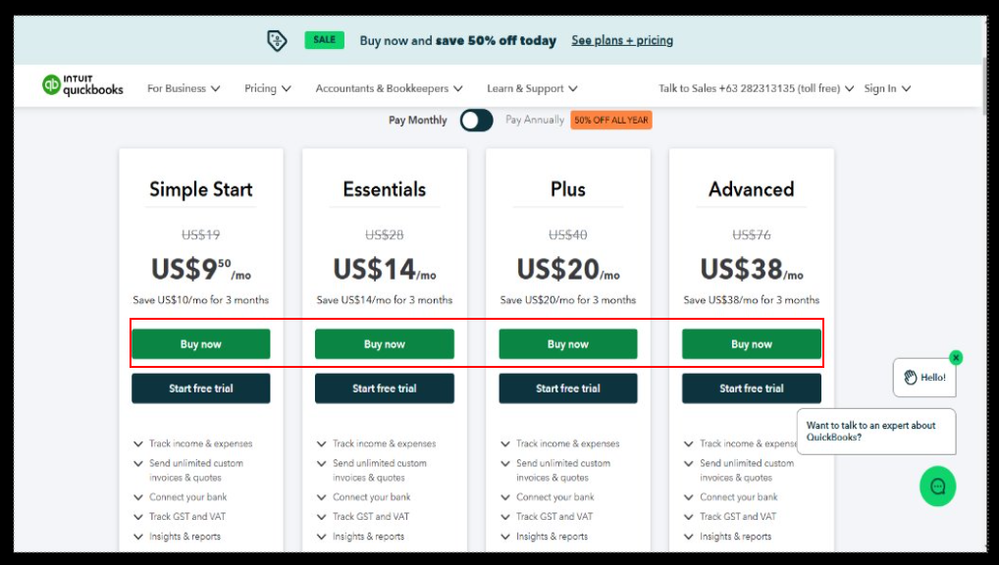Expand Track GST and VAT under Essentials
The width and height of the screenshot is (999, 565).
click(x=363, y=517)
